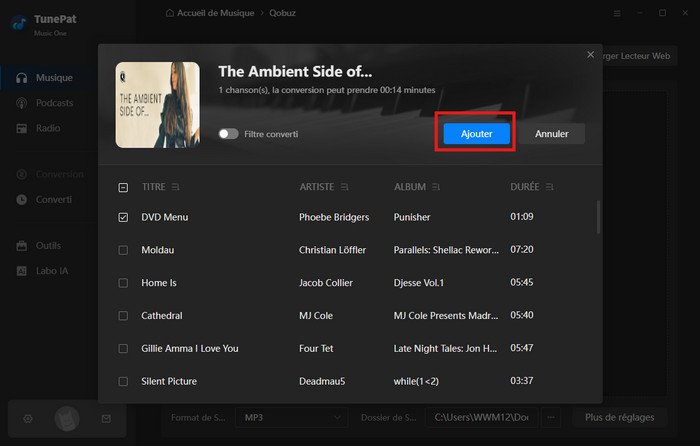This screenshot has width=700, height=446.
Task: Click the Jacob Collier artist text
Action: pos(326,283)
